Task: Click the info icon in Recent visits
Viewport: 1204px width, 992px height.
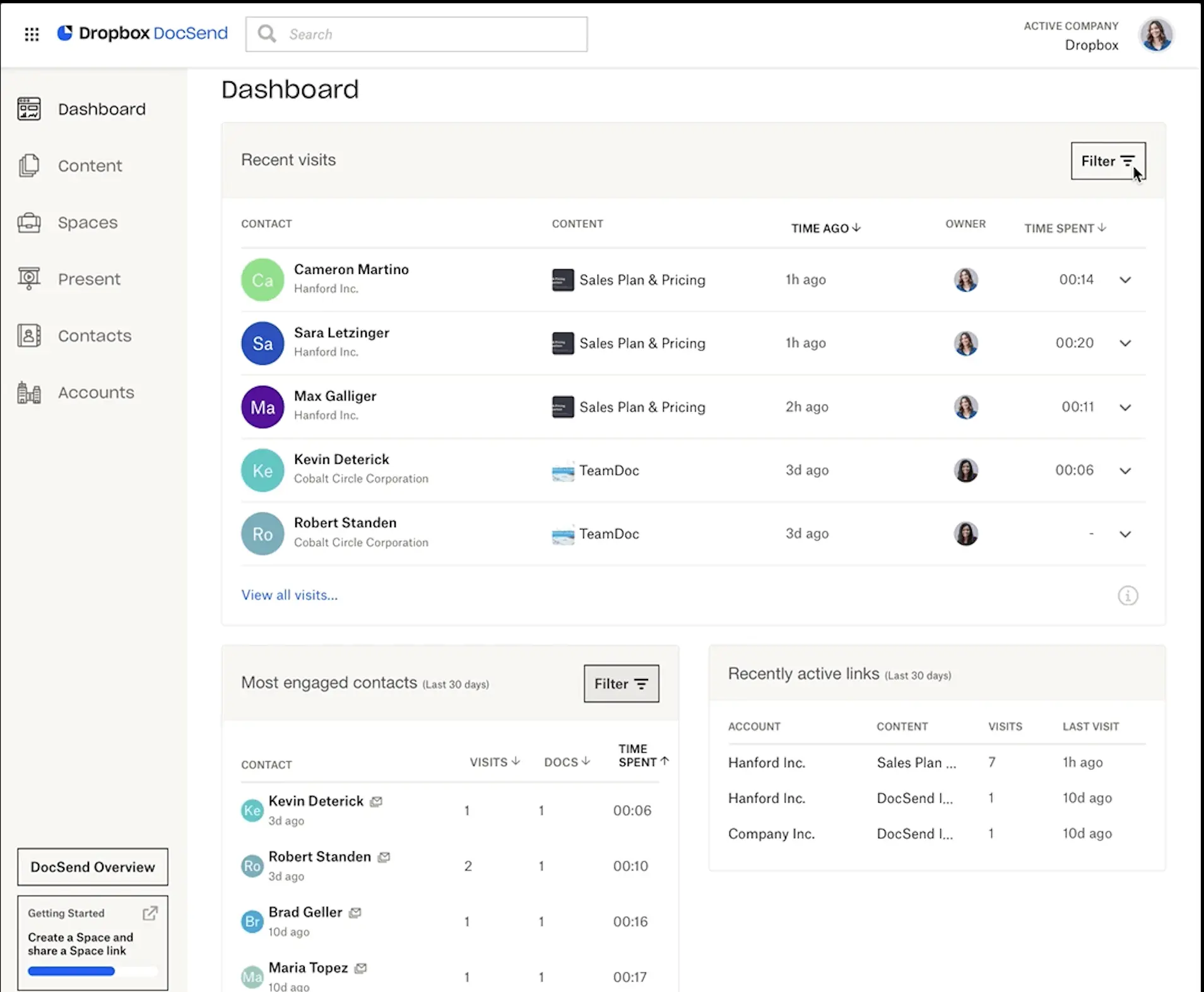Action: coord(1127,596)
